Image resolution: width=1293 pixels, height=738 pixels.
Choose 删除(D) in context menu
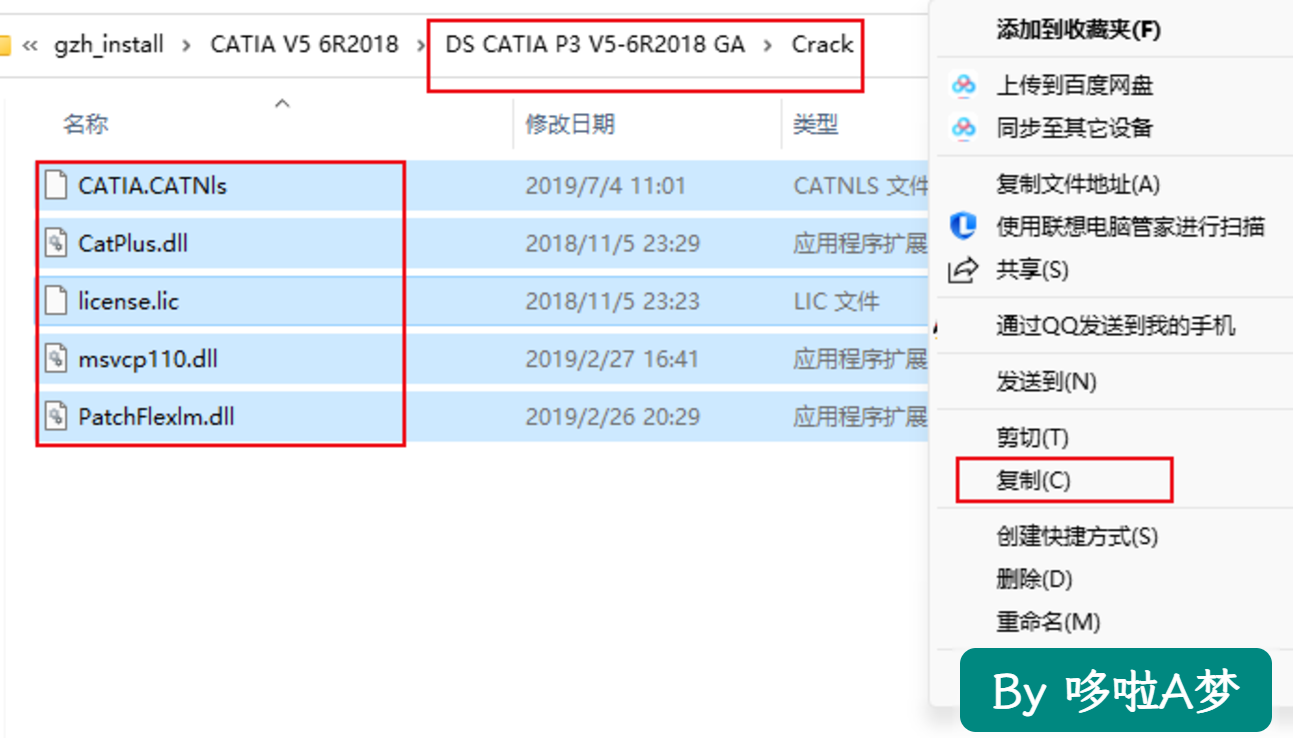(1034, 579)
